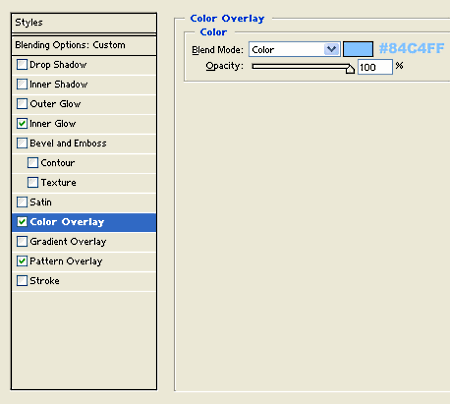The height and width of the screenshot is (404, 450).
Task: Tick the Outer Glow checkbox
Action: point(22,104)
